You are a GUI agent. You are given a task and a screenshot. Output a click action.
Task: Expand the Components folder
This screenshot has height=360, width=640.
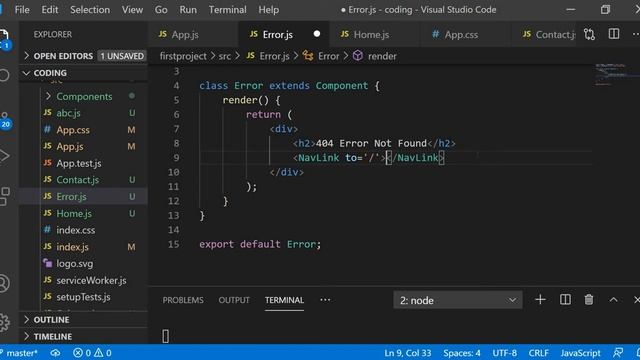(84, 96)
